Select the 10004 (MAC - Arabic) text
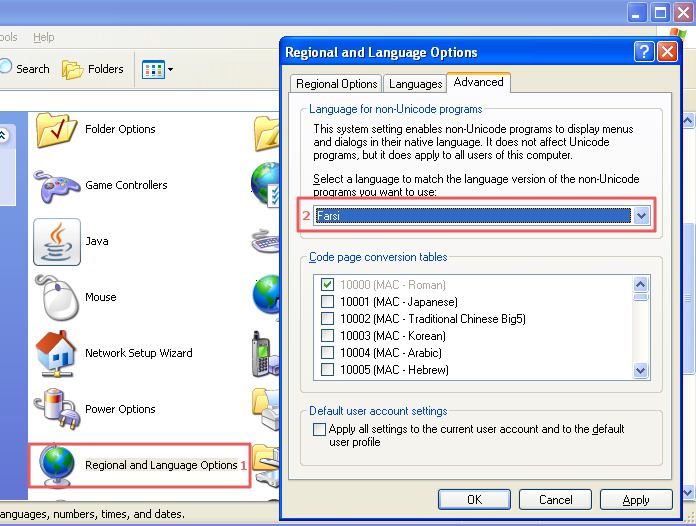Viewport: 696px width, 526px height. click(x=391, y=353)
